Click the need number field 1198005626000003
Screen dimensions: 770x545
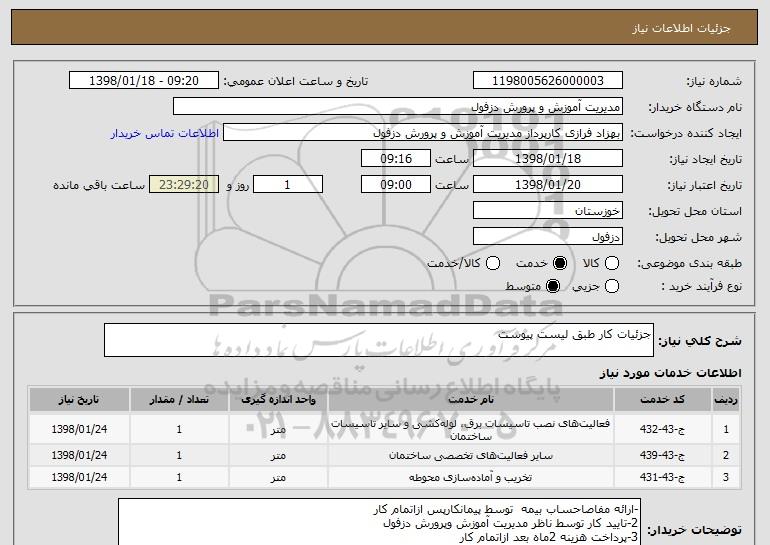548,81
